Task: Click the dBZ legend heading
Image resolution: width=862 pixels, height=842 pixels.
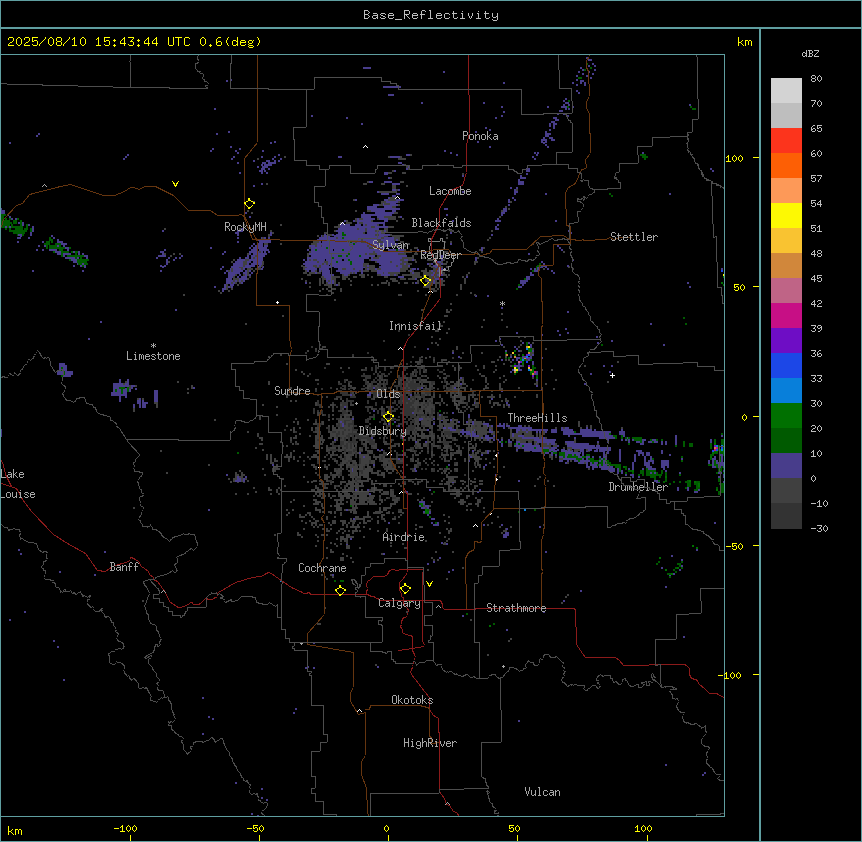Action: [x=810, y=54]
